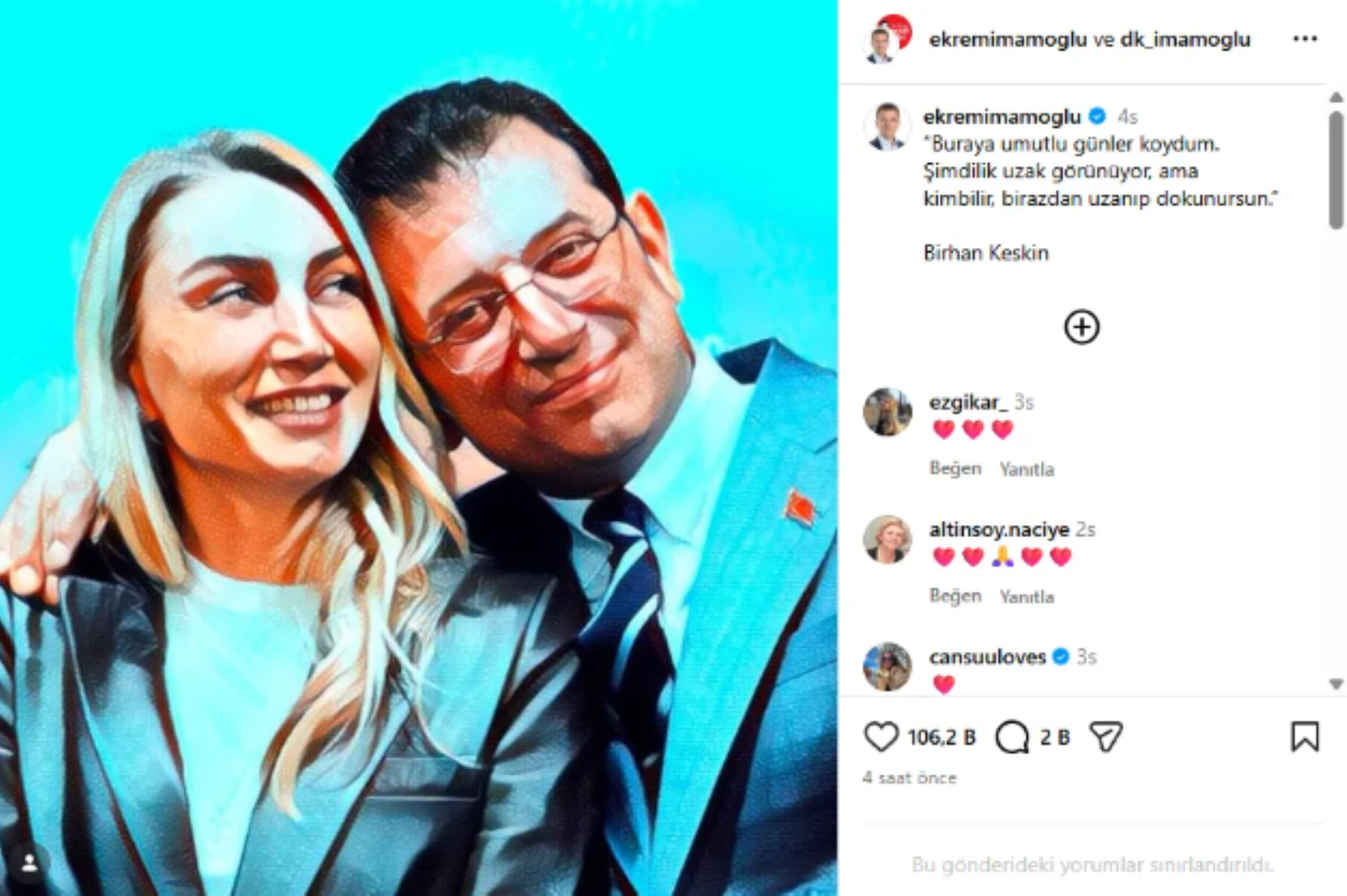Image resolution: width=1347 pixels, height=896 pixels.
Task: Click Beğen under the ezgikar_ comment
Action: (x=955, y=468)
